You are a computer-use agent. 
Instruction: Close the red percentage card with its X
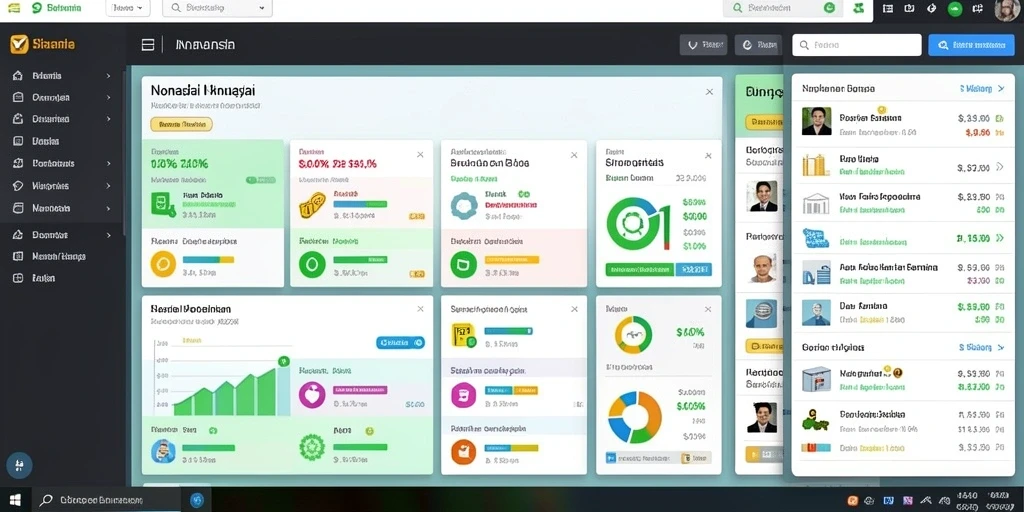tap(420, 155)
